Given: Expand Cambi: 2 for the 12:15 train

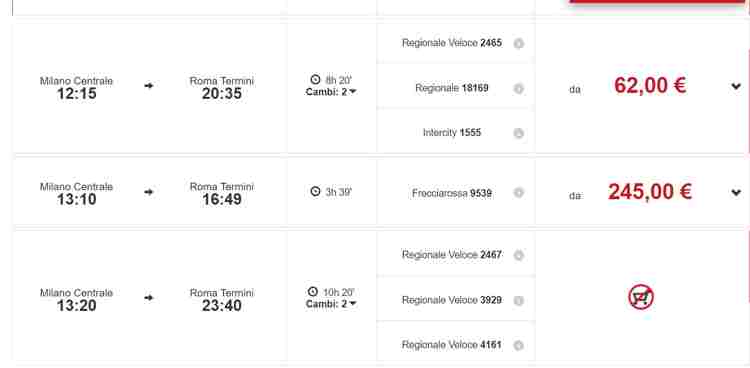Looking at the screenshot, I should pos(331,91).
